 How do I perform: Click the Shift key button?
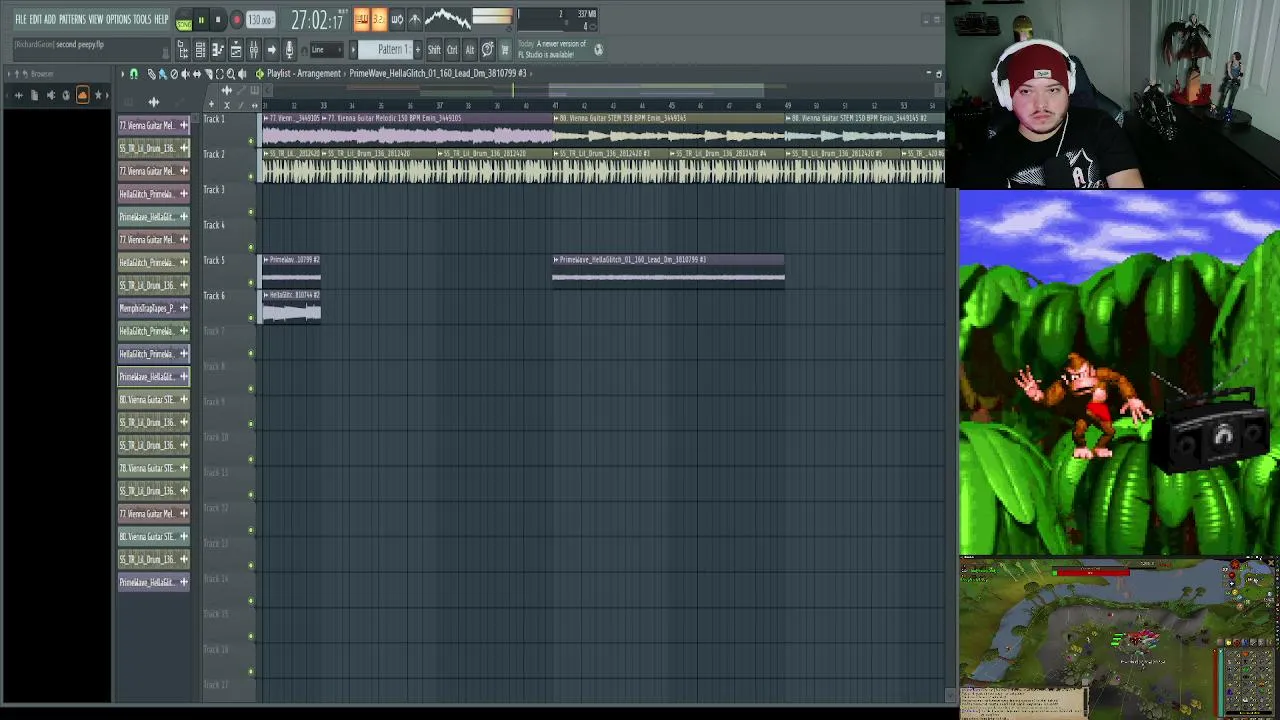[x=434, y=50]
